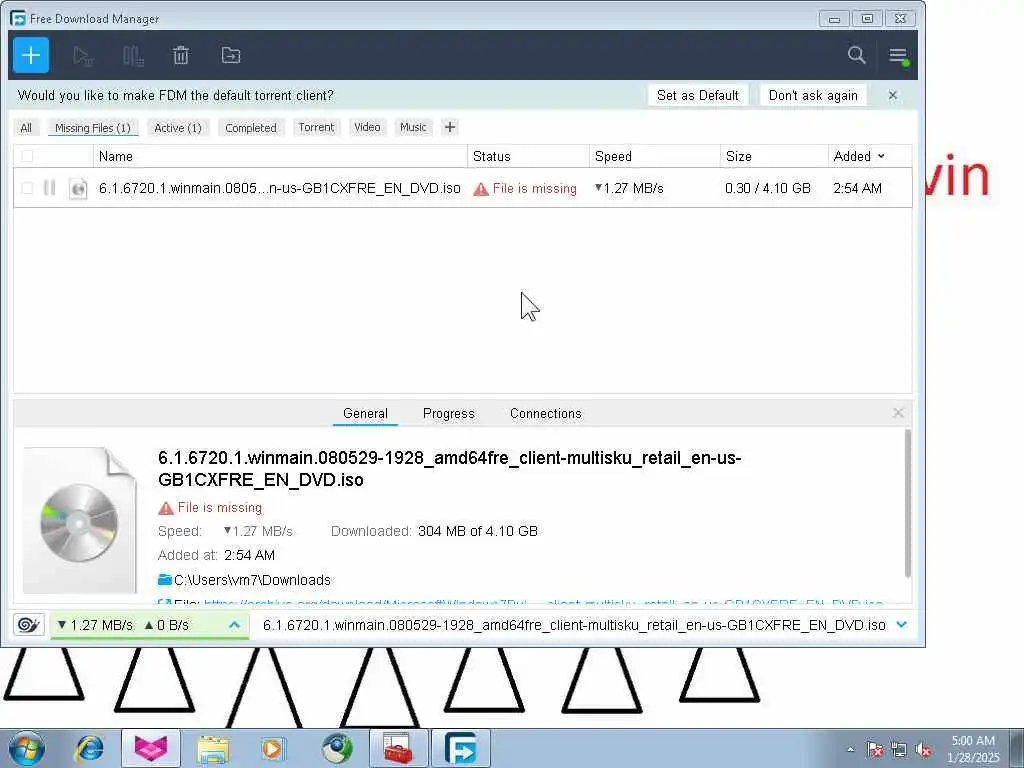Switch to Free Download Manager taskbar icon
This screenshot has width=1024, height=768.
click(460, 748)
